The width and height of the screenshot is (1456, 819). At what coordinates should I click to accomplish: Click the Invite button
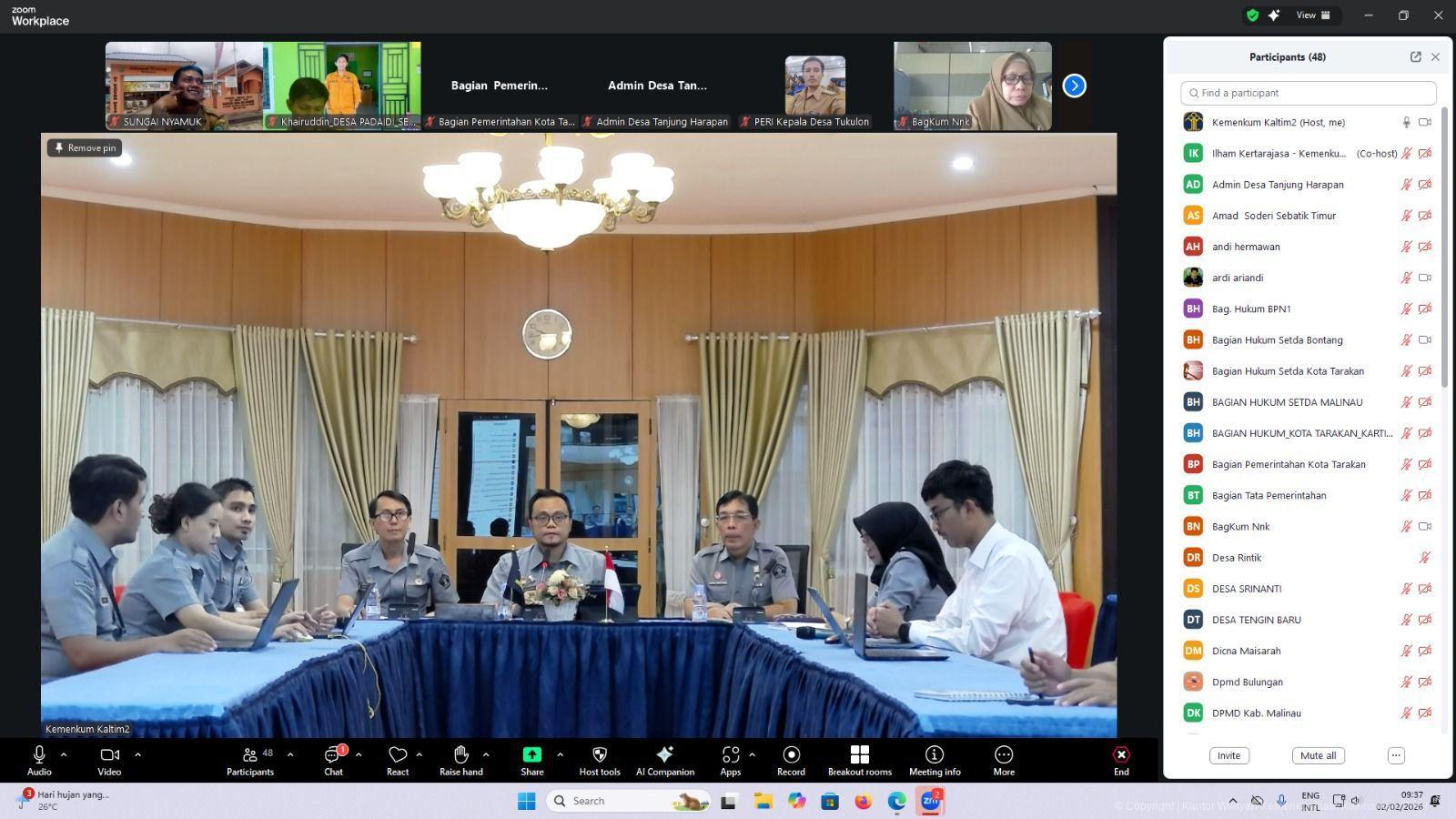[1228, 755]
